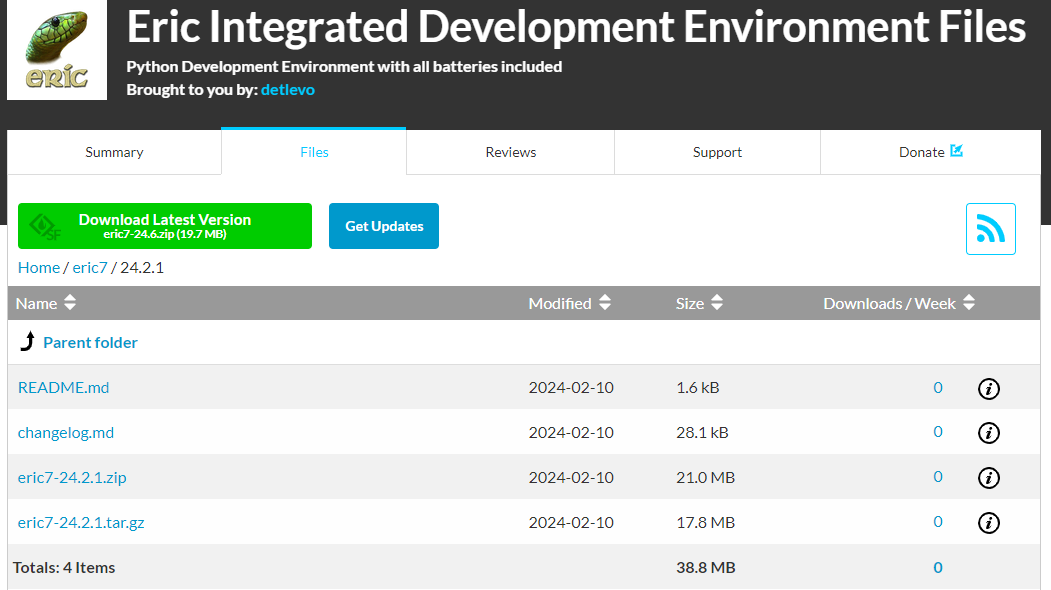Click the up arrow icon for parent folder
Screen dimensions: 1051x590
27,341
